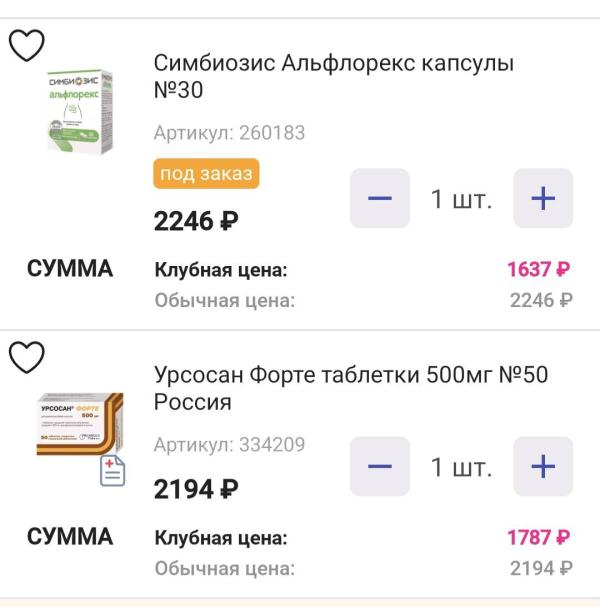Tap the 1637 ₽ club price

[x=538, y=269]
